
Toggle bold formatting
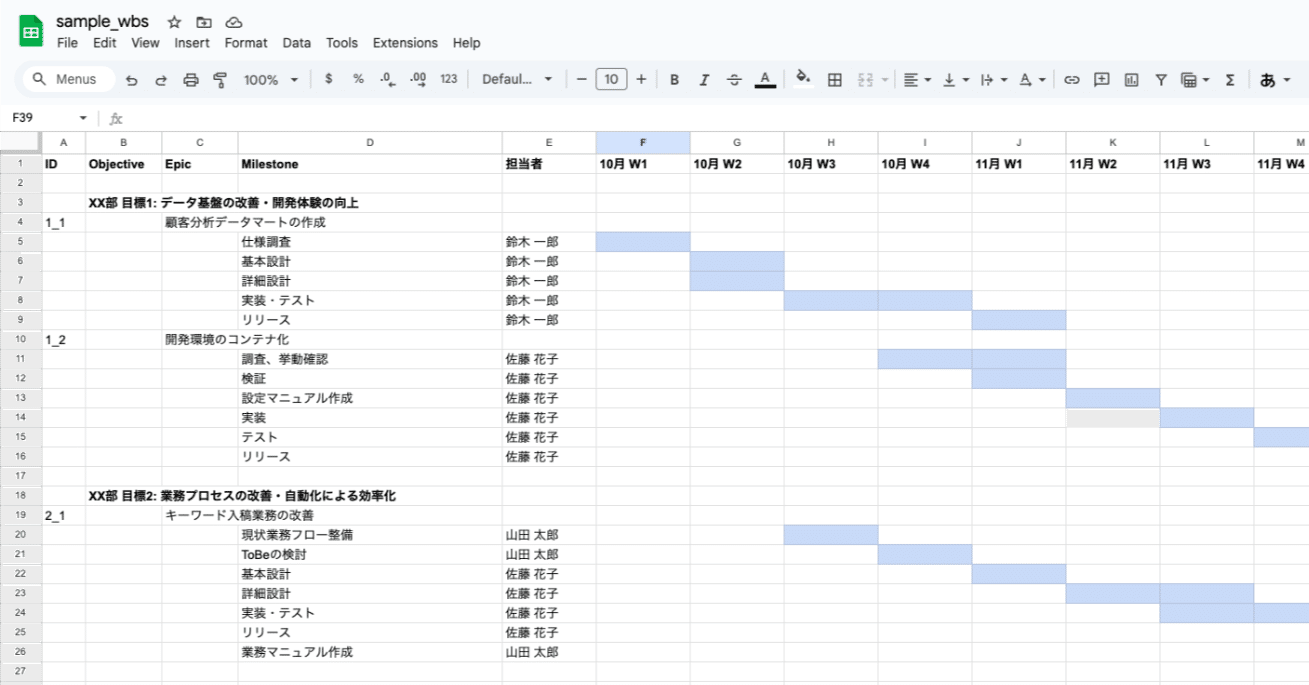[x=674, y=79]
